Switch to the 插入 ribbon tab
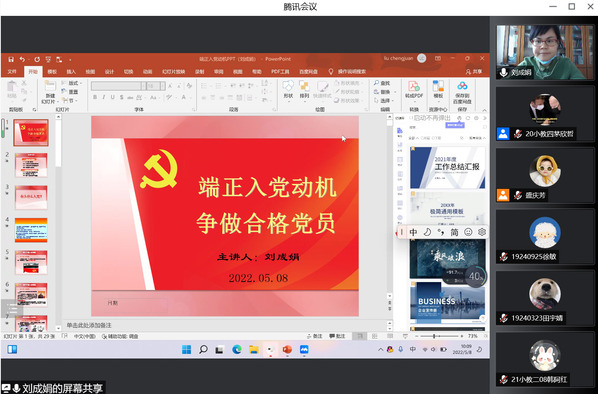The width and height of the screenshot is (598, 394). click(71, 72)
